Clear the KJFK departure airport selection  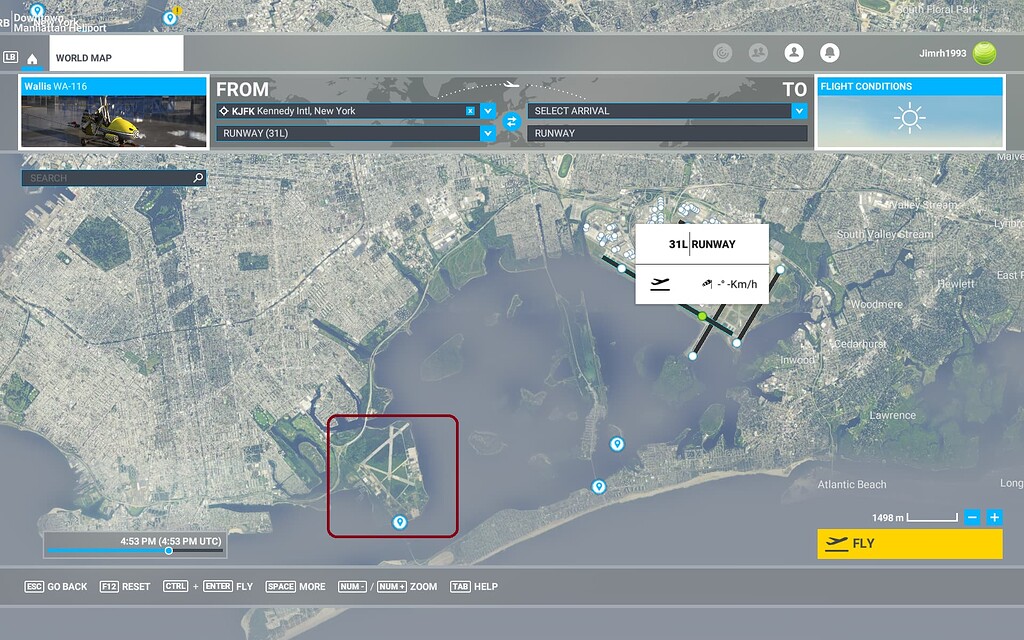[470, 111]
